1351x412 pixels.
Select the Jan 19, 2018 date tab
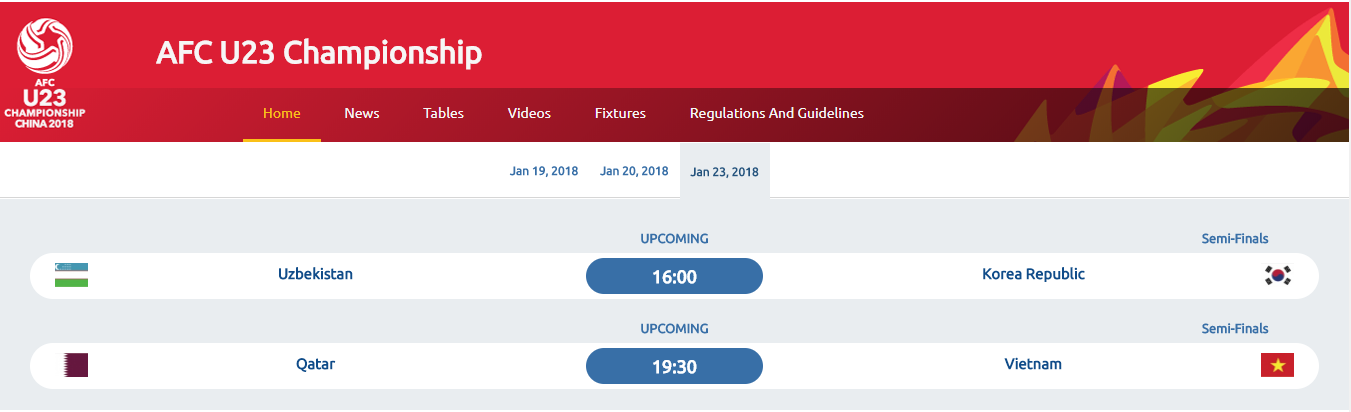[544, 171]
